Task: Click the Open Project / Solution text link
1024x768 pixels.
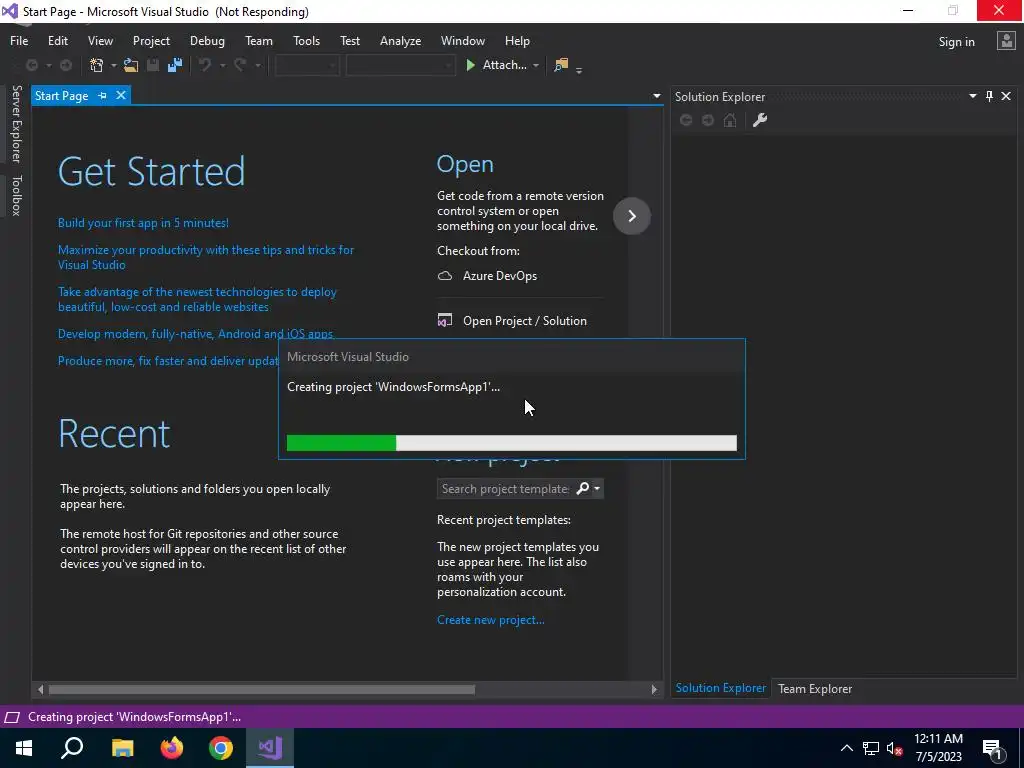Action: pos(524,321)
